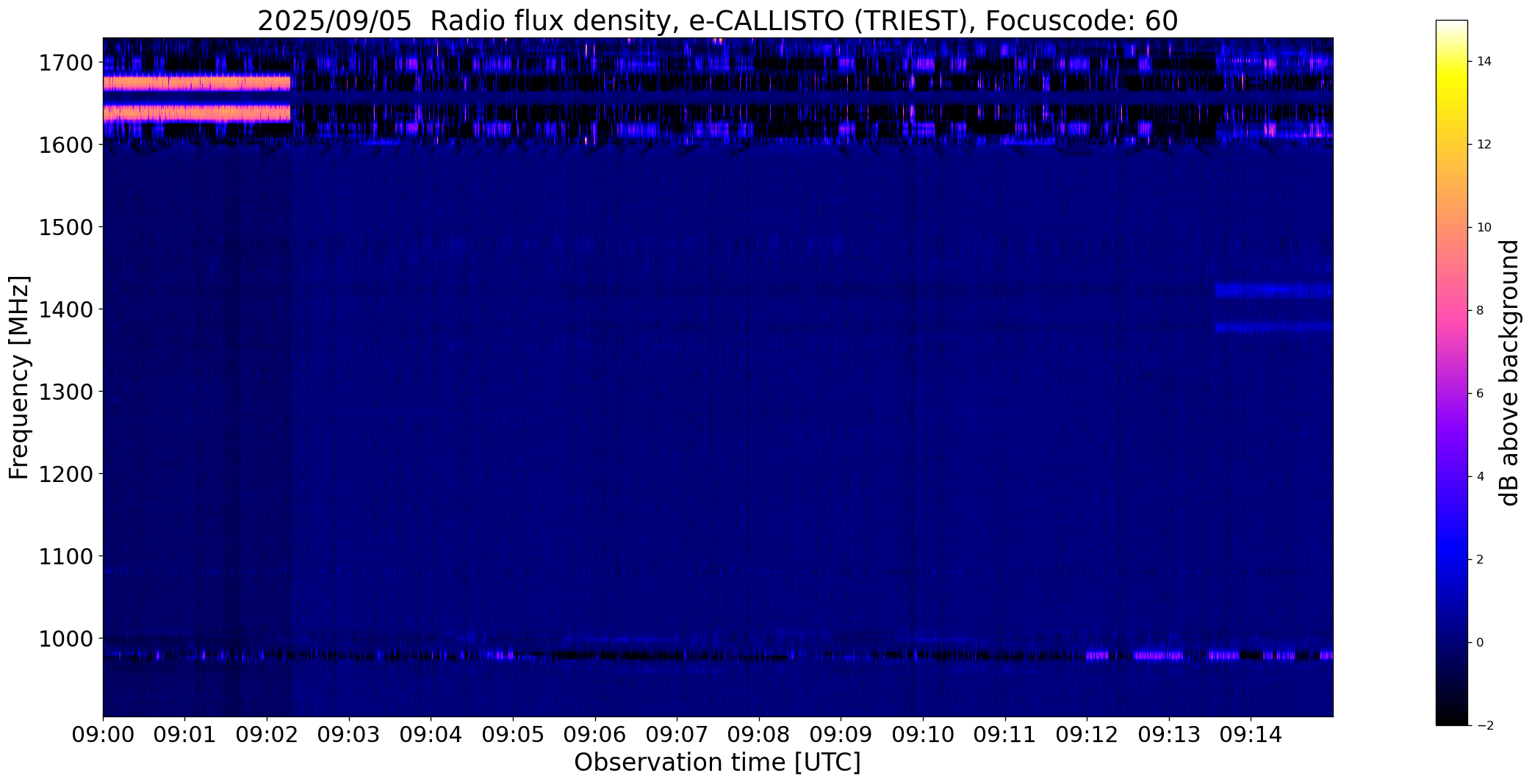Click the colorbar tick label 14
The height and width of the screenshot is (784, 1532).
pyautogui.click(x=1484, y=62)
